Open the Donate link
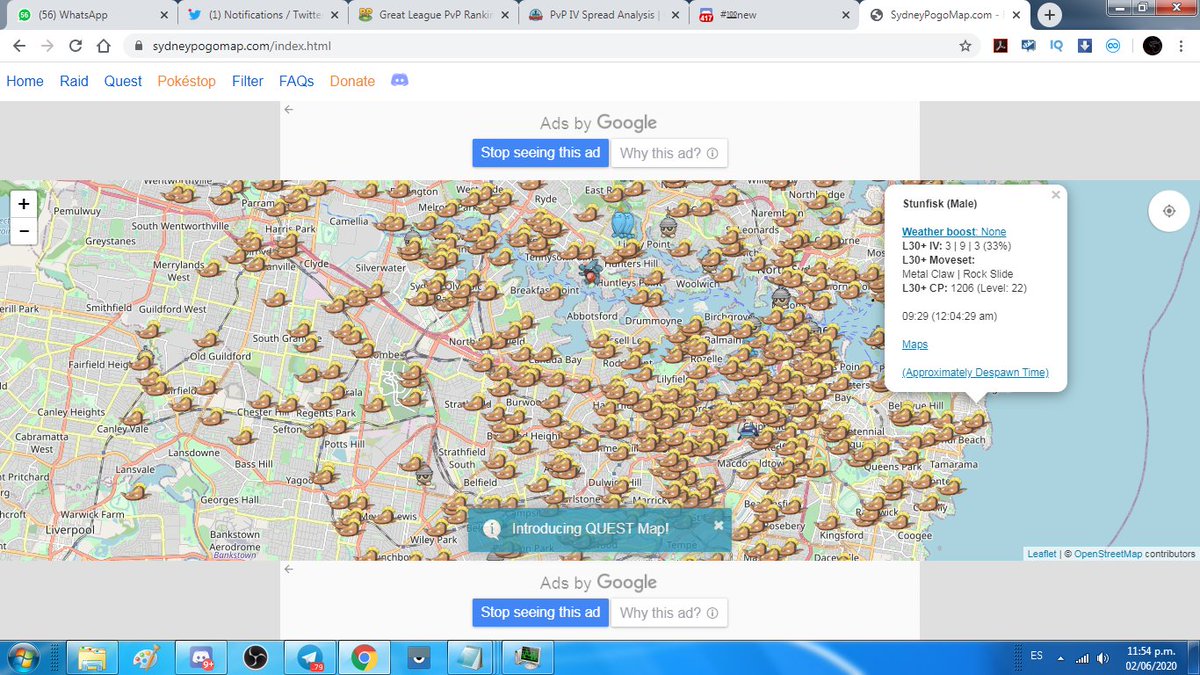1200x675 pixels. 352,81
